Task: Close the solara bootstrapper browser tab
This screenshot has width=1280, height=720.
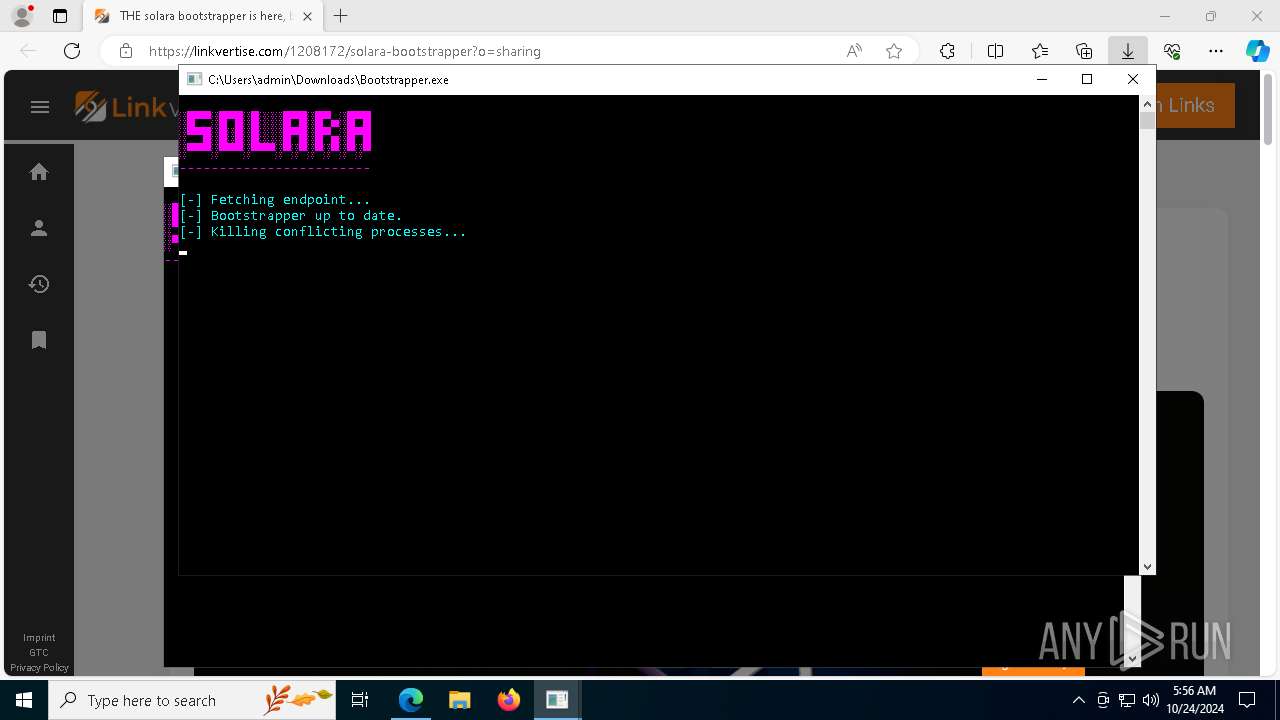Action: click(x=308, y=16)
